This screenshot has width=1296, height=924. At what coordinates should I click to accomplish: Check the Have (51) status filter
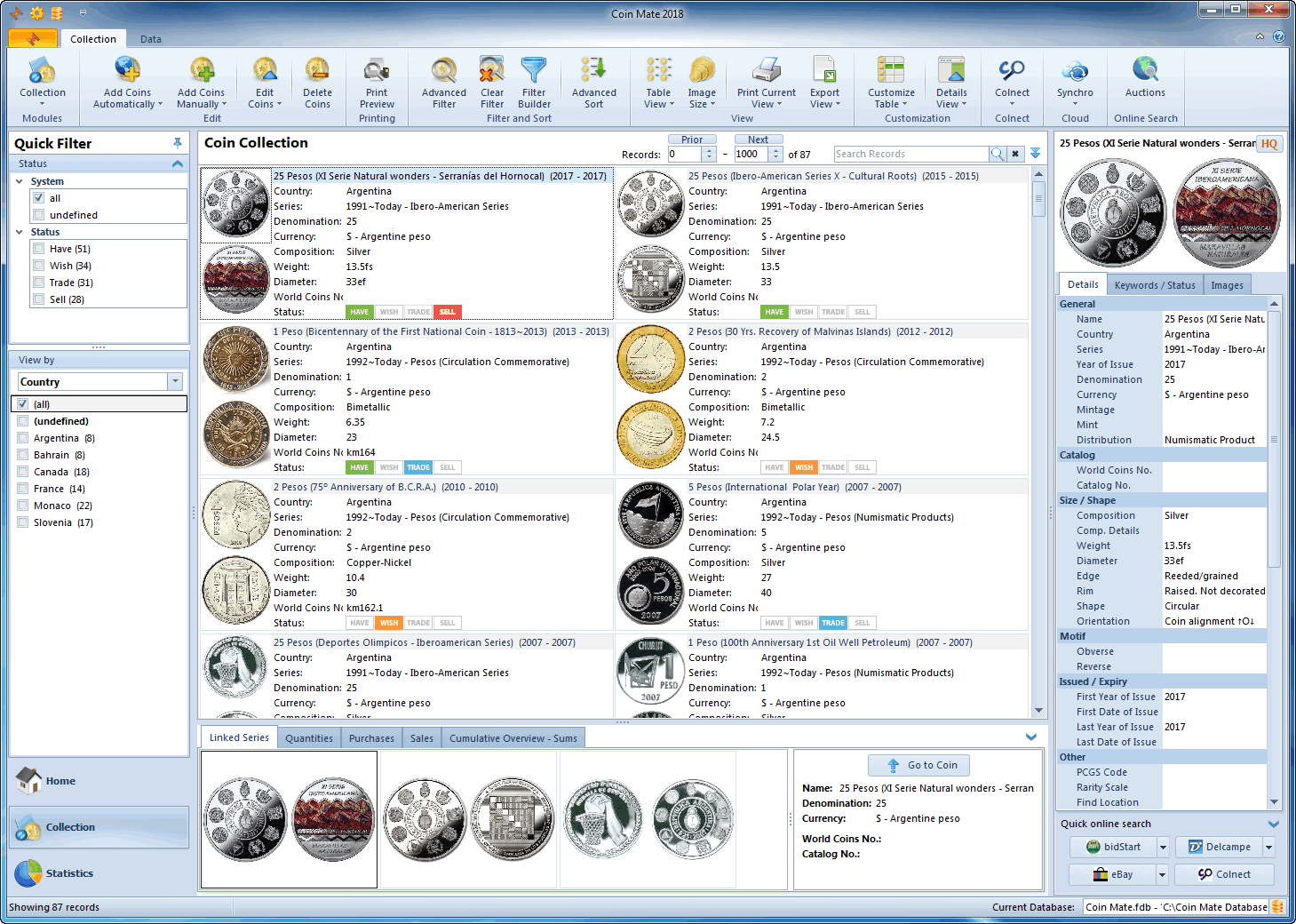tap(39, 249)
